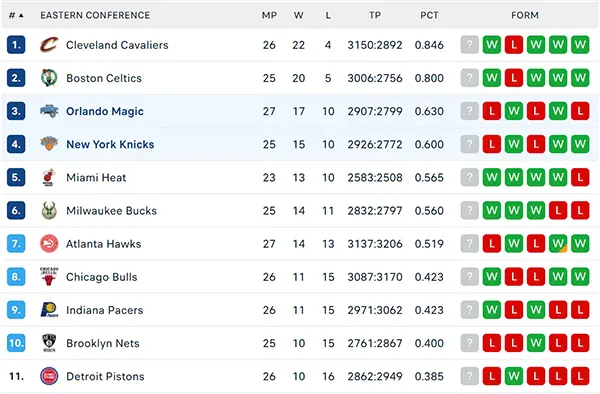Click the Cleveland Cavaliers team logo
The width and height of the screenshot is (600, 394).
[49, 45]
